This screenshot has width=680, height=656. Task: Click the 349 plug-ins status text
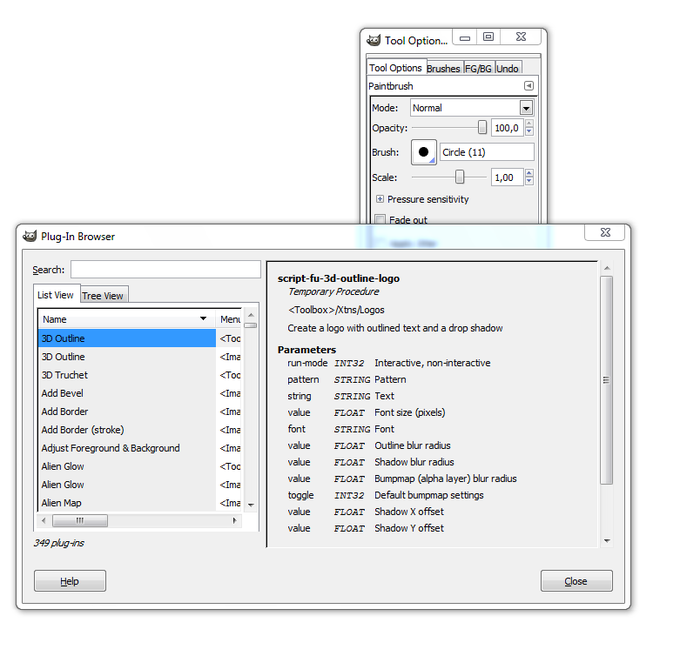[x=59, y=543]
